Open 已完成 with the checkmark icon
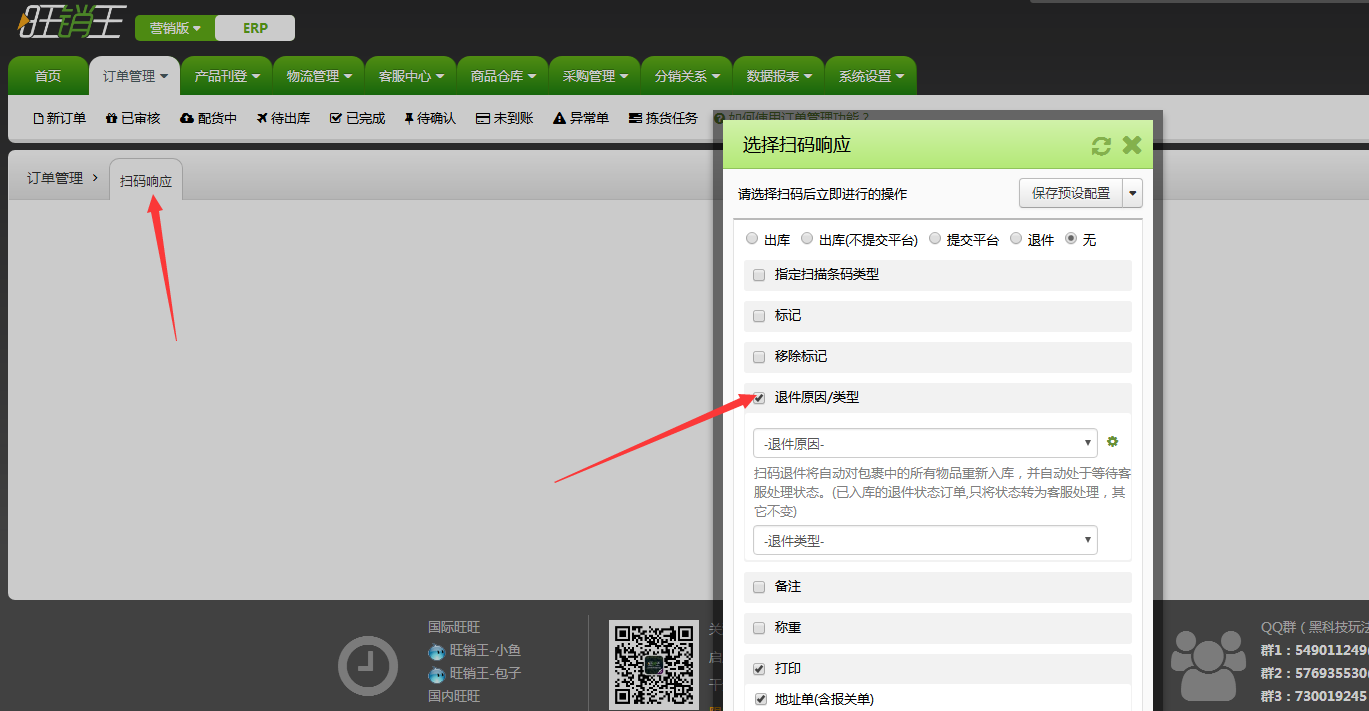Viewport: 1369px width, 711px height. click(357, 118)
